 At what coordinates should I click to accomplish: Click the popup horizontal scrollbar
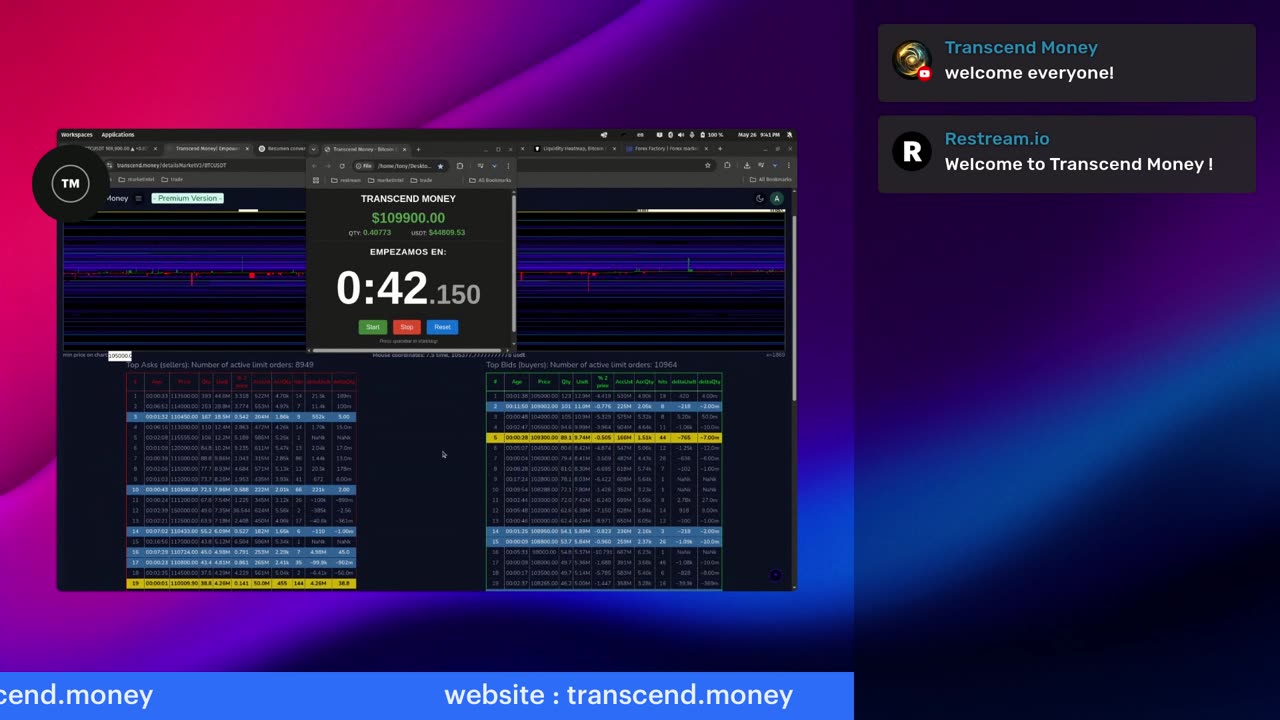point(407,350)
